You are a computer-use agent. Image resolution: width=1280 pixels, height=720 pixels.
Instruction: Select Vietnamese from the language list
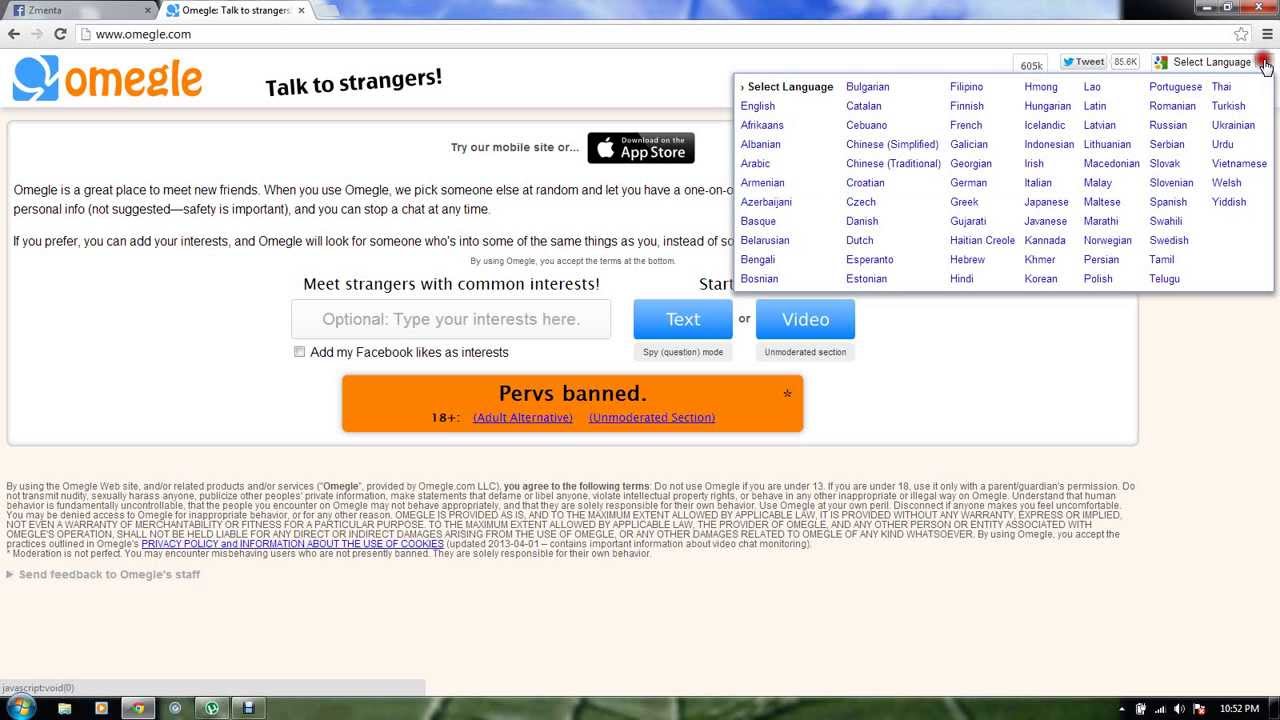click(x=1239, y=164)
